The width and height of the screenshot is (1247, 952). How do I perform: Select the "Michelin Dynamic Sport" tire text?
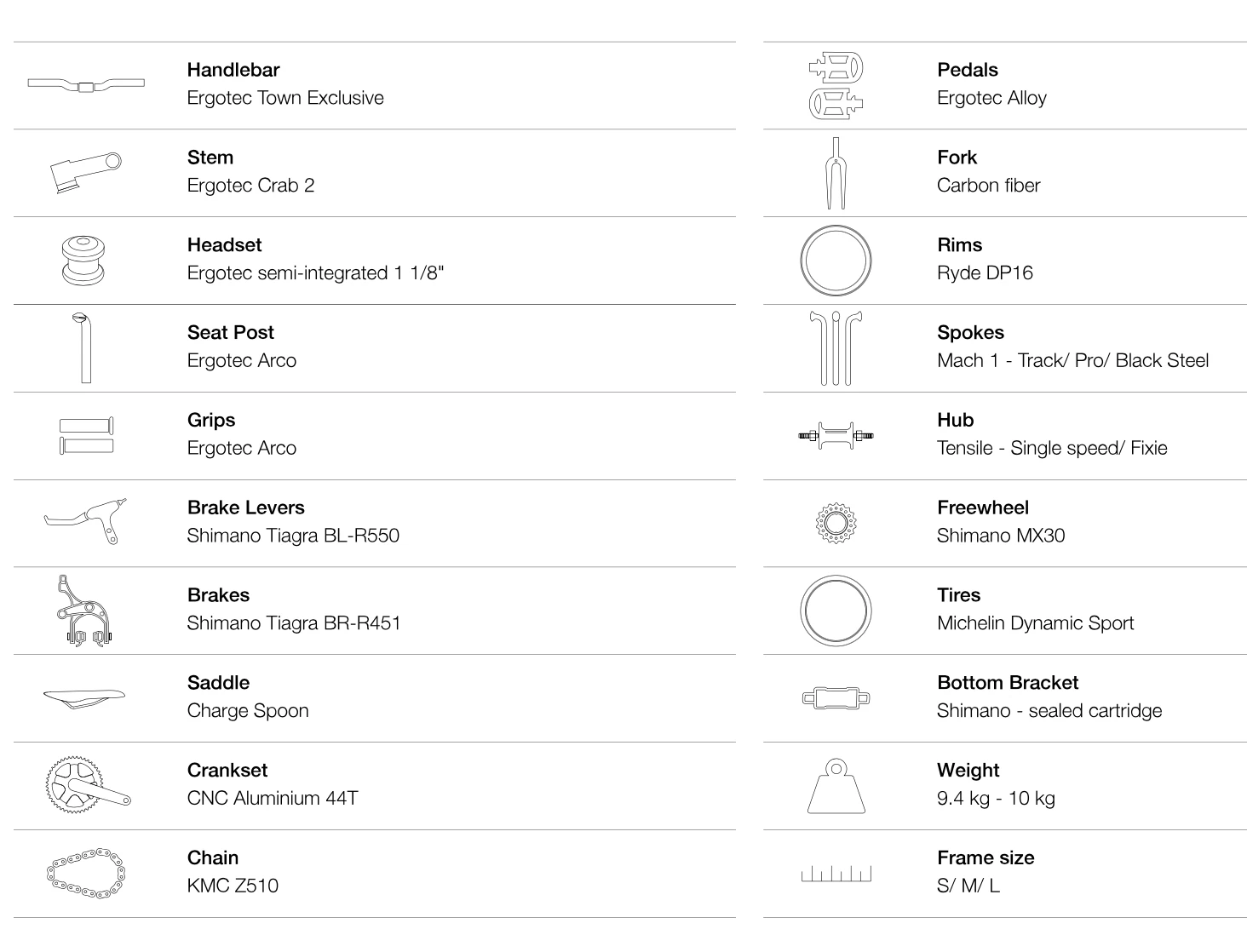(x=1035, y=623)
